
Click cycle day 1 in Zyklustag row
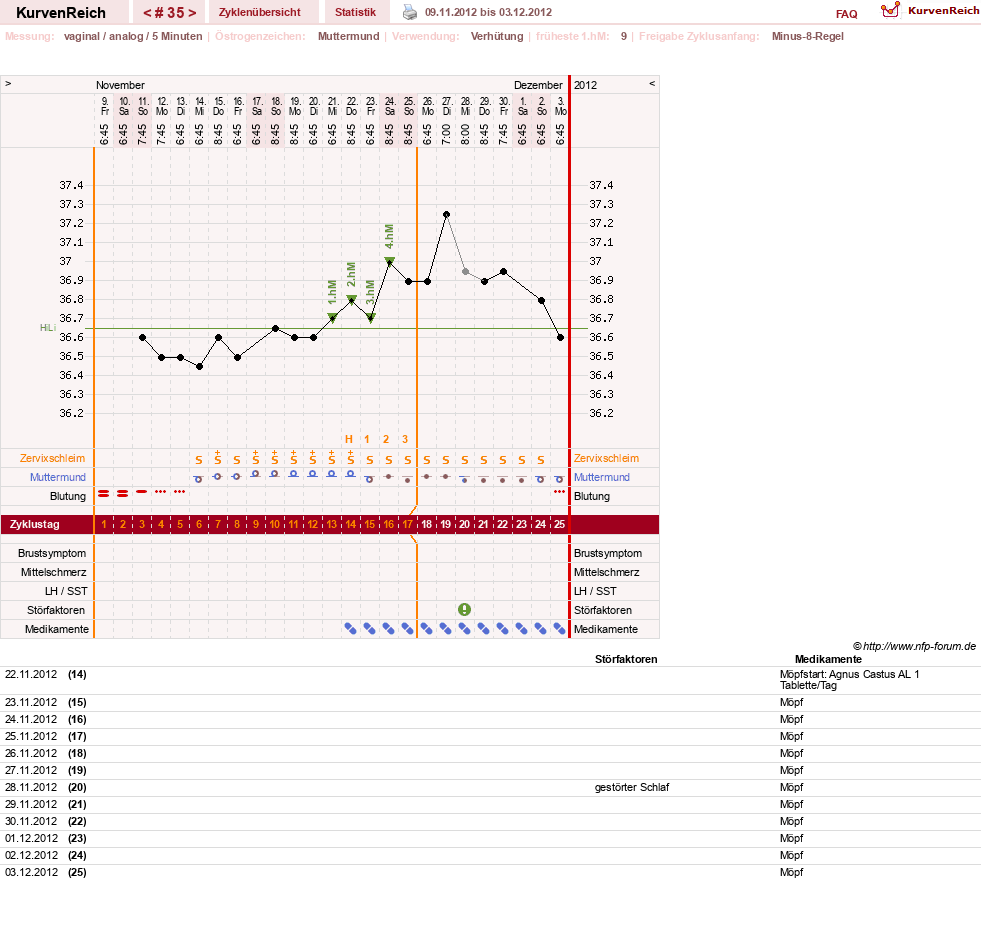[x=104, y=524]
